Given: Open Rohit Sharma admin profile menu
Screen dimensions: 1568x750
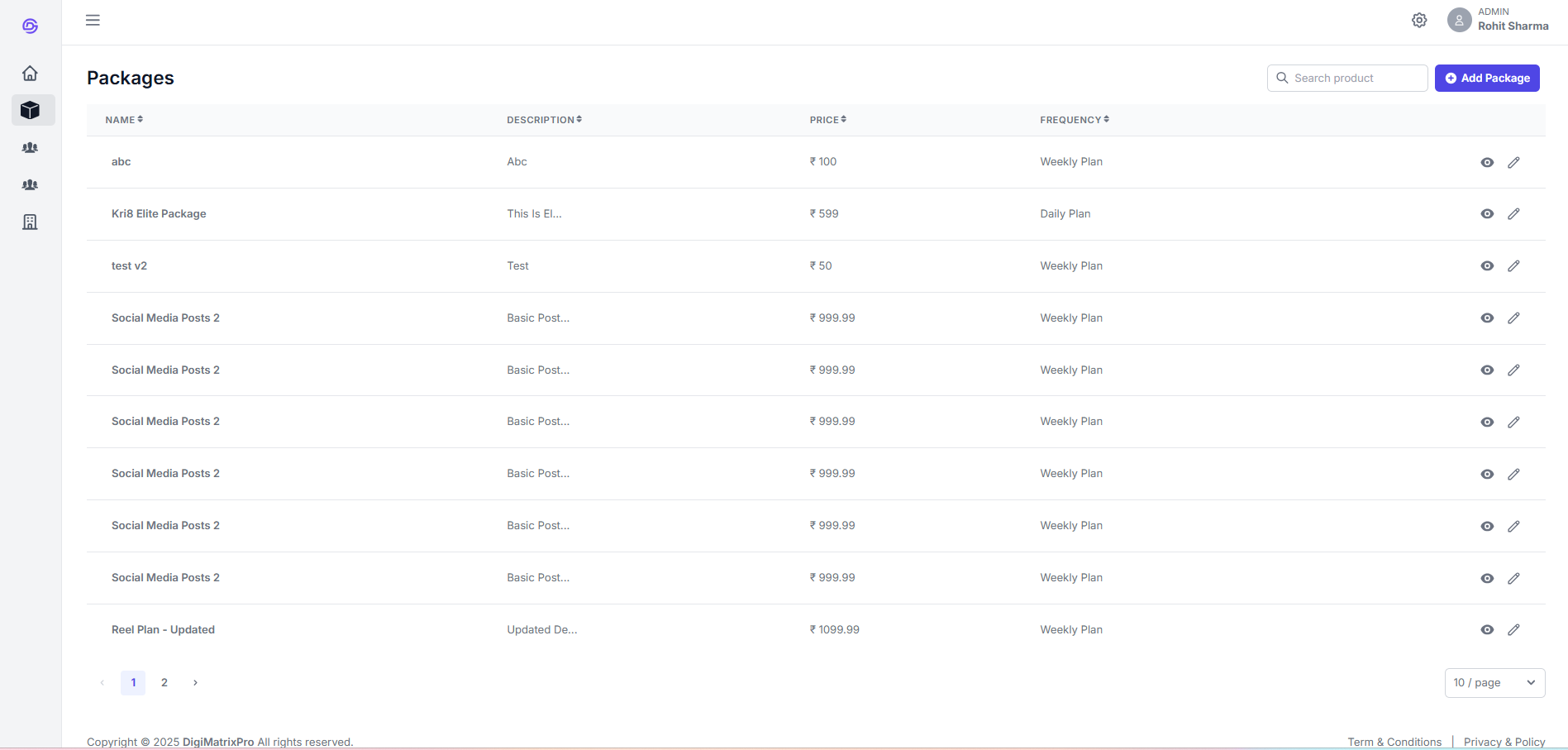Looking at the screenshot, I should coord(1498,20).
